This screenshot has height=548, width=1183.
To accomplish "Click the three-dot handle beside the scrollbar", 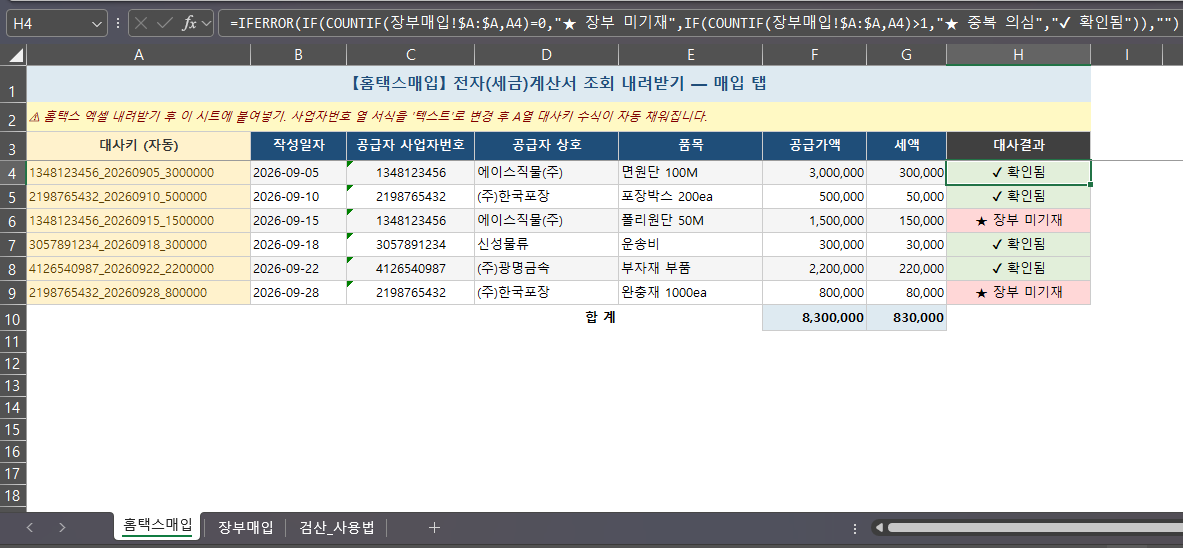I will (x=854, y=528).
